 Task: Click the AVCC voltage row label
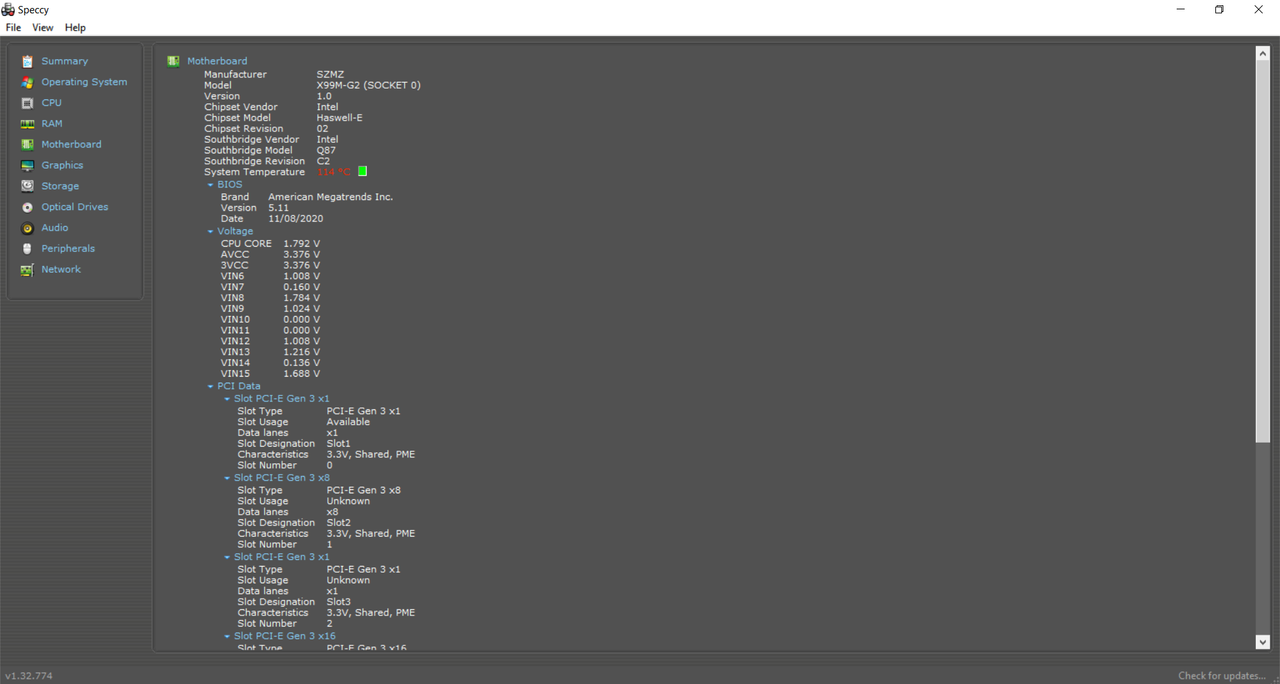click(234, 255)
